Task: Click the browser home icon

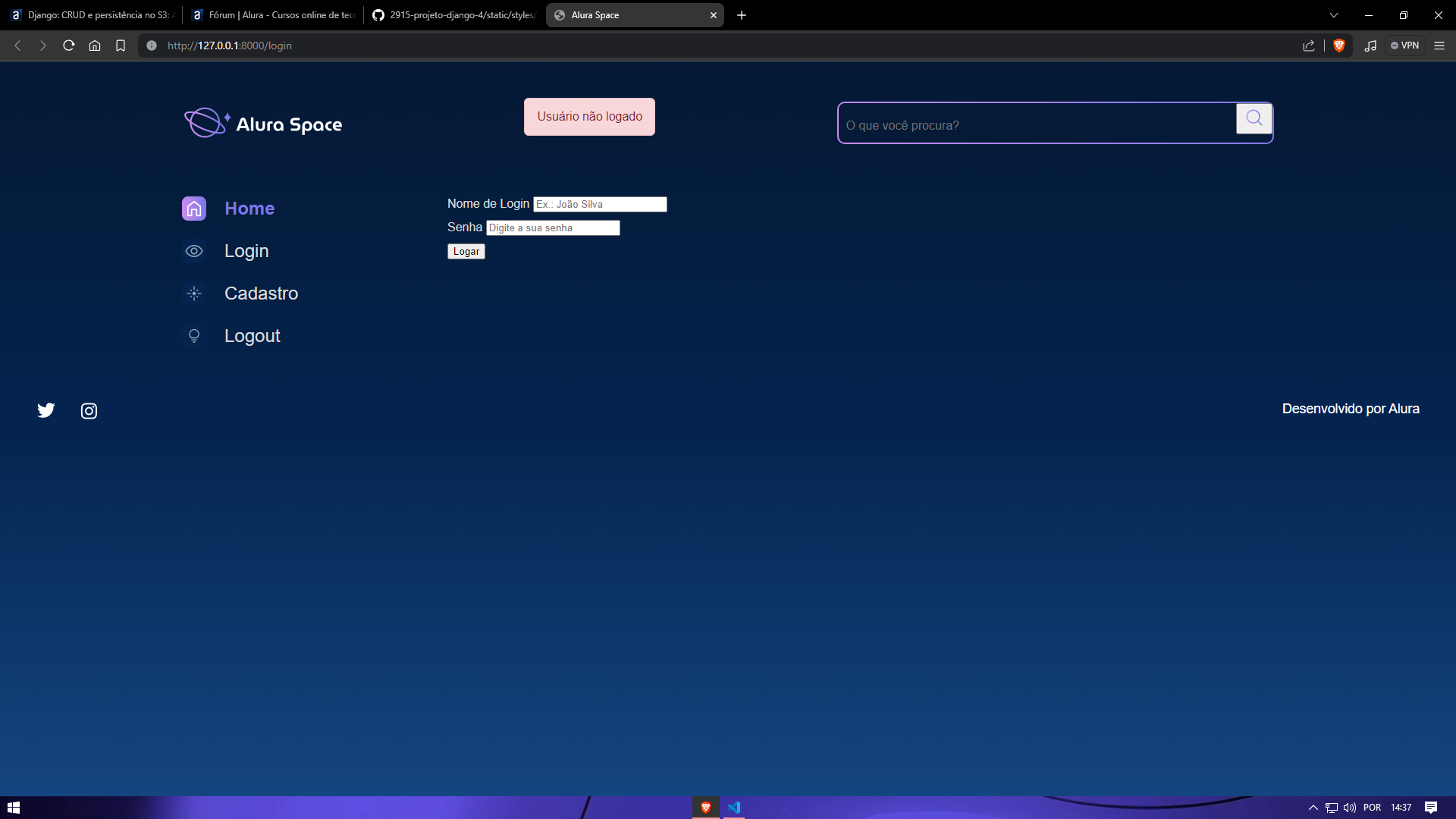Action: (x=95, y=45)
